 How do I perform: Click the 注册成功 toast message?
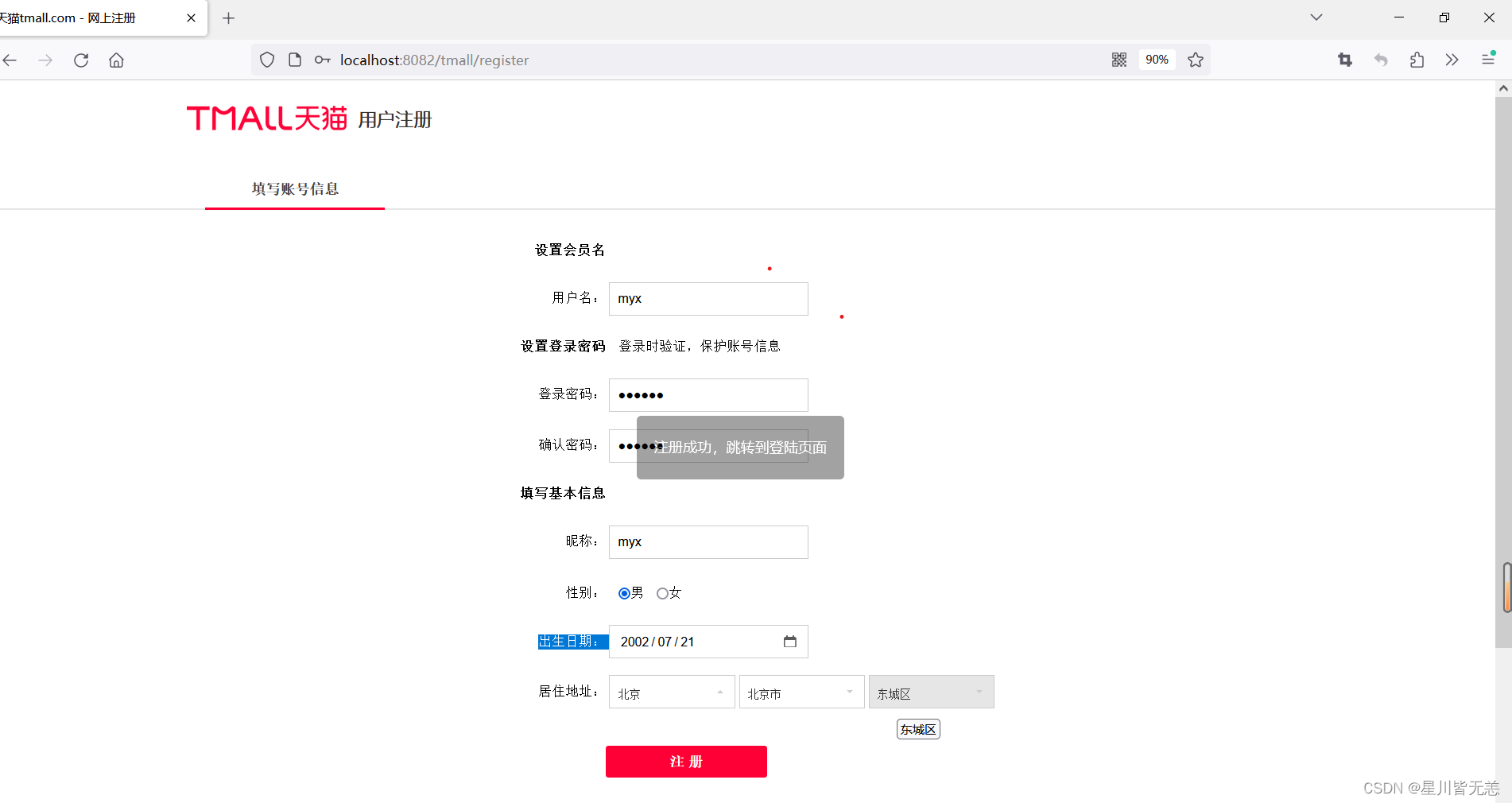[x=740, y=448]
